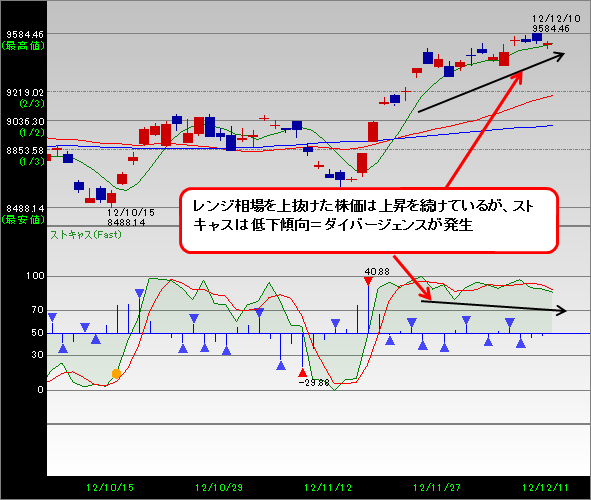Click the orange dot on the stochastic line
591x500 pixels.
click(x=116, y=374)
